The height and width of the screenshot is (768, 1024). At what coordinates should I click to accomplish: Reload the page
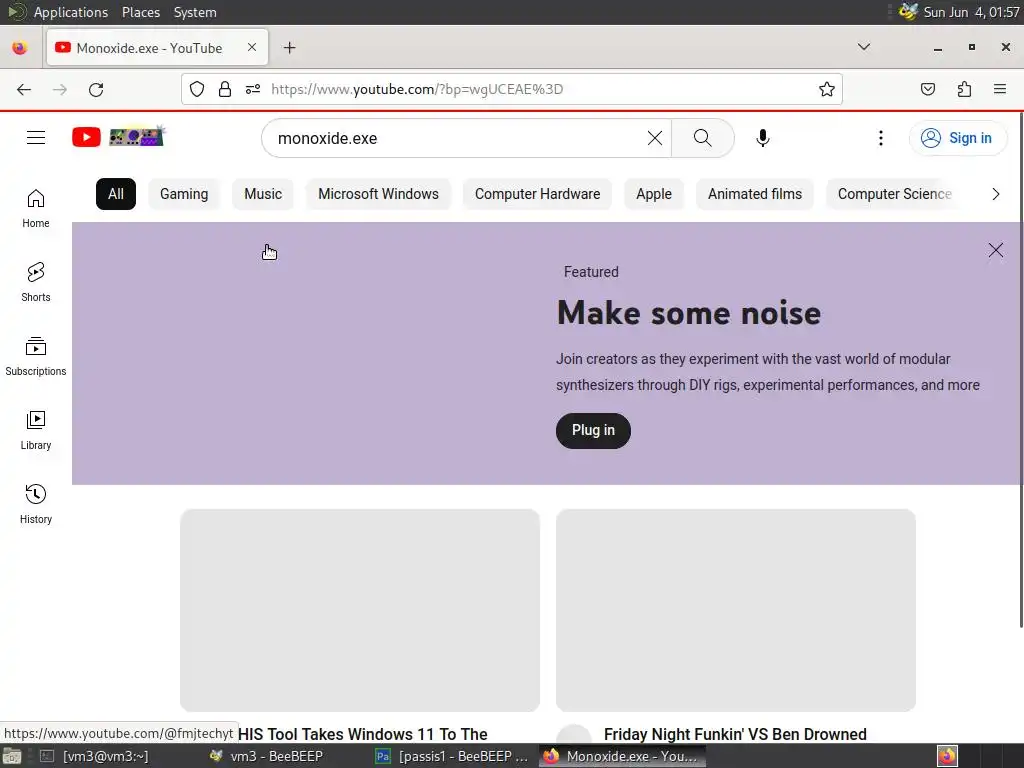pos(96,89)
